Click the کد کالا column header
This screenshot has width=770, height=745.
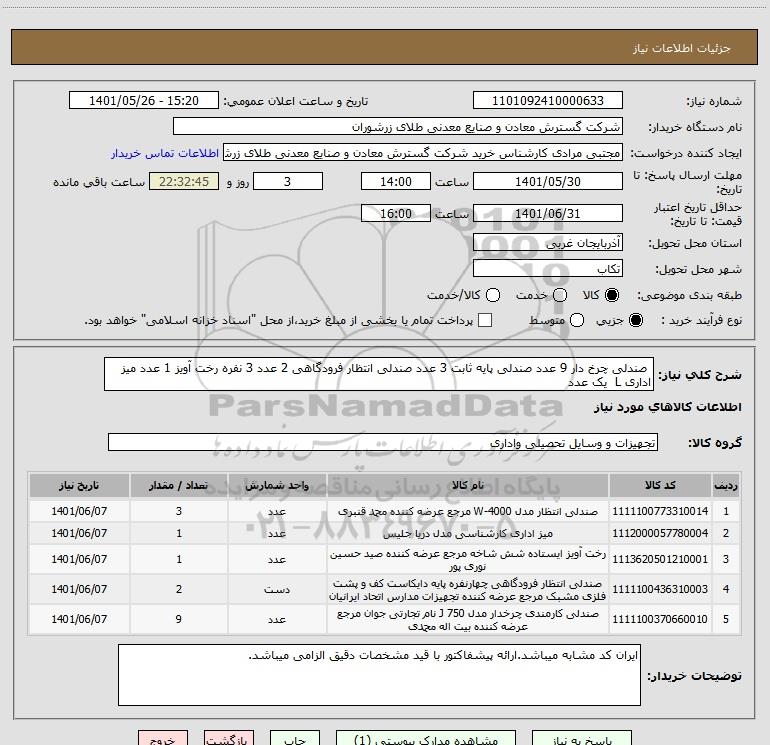point(660,485)
